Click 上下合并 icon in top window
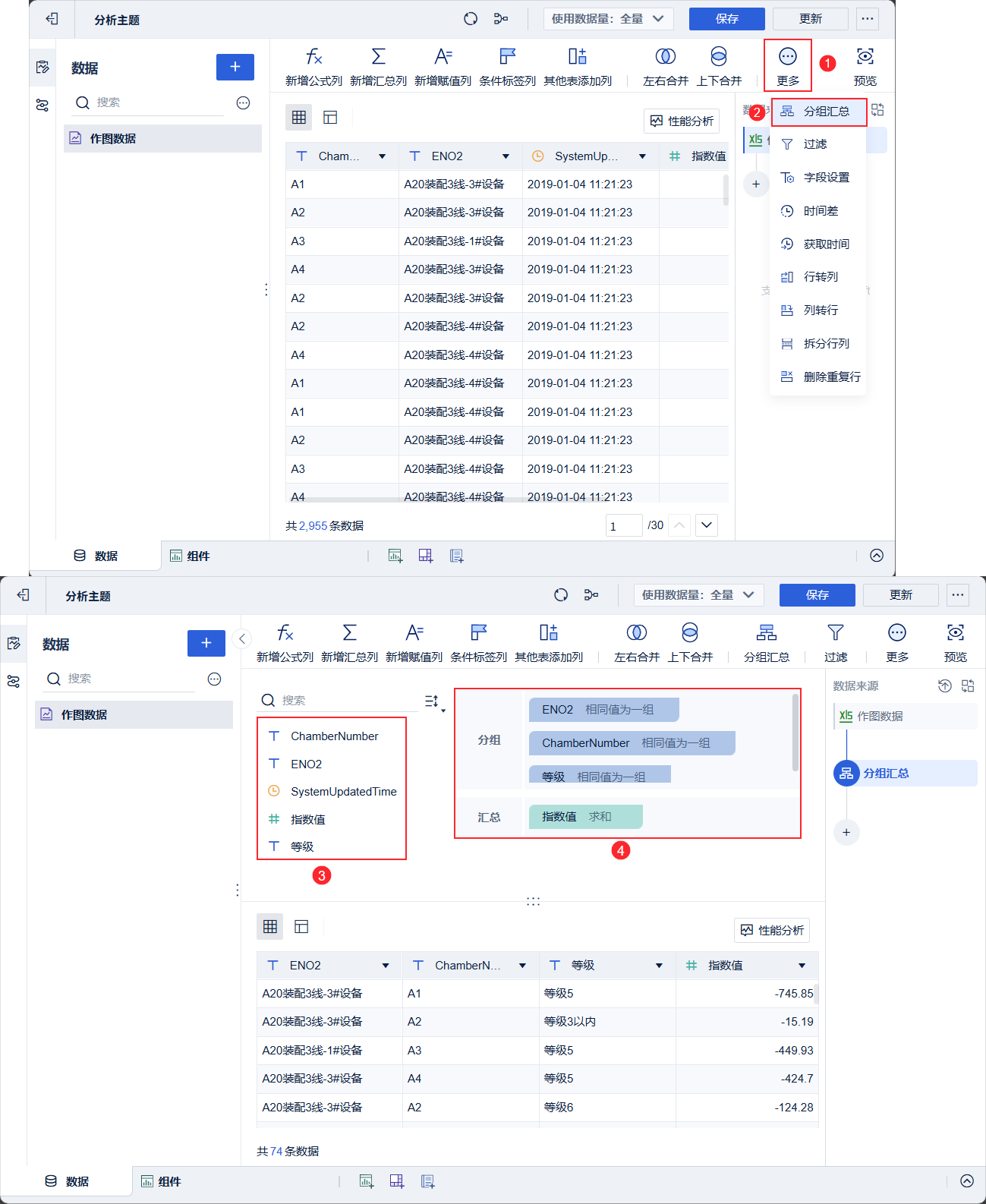This screenshot has height=1204, width=986. (718, 57)
